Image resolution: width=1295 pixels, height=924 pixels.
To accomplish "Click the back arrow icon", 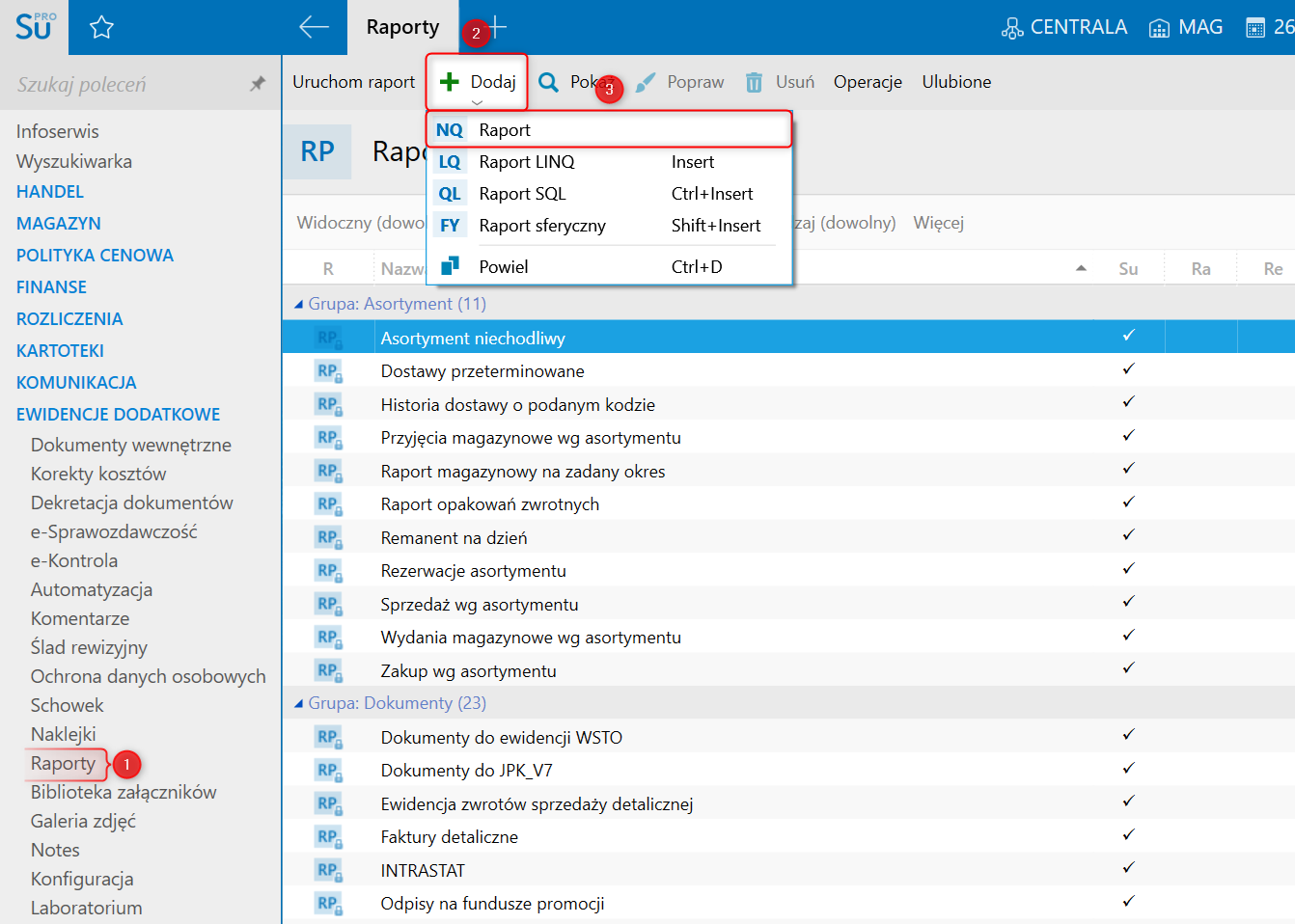I will (314, 27).
